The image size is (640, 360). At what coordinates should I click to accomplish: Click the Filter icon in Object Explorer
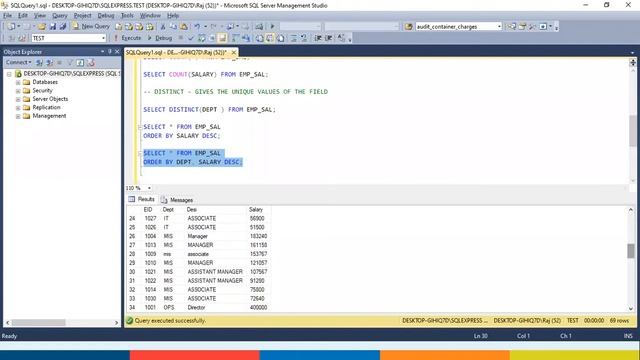point(70,62)
